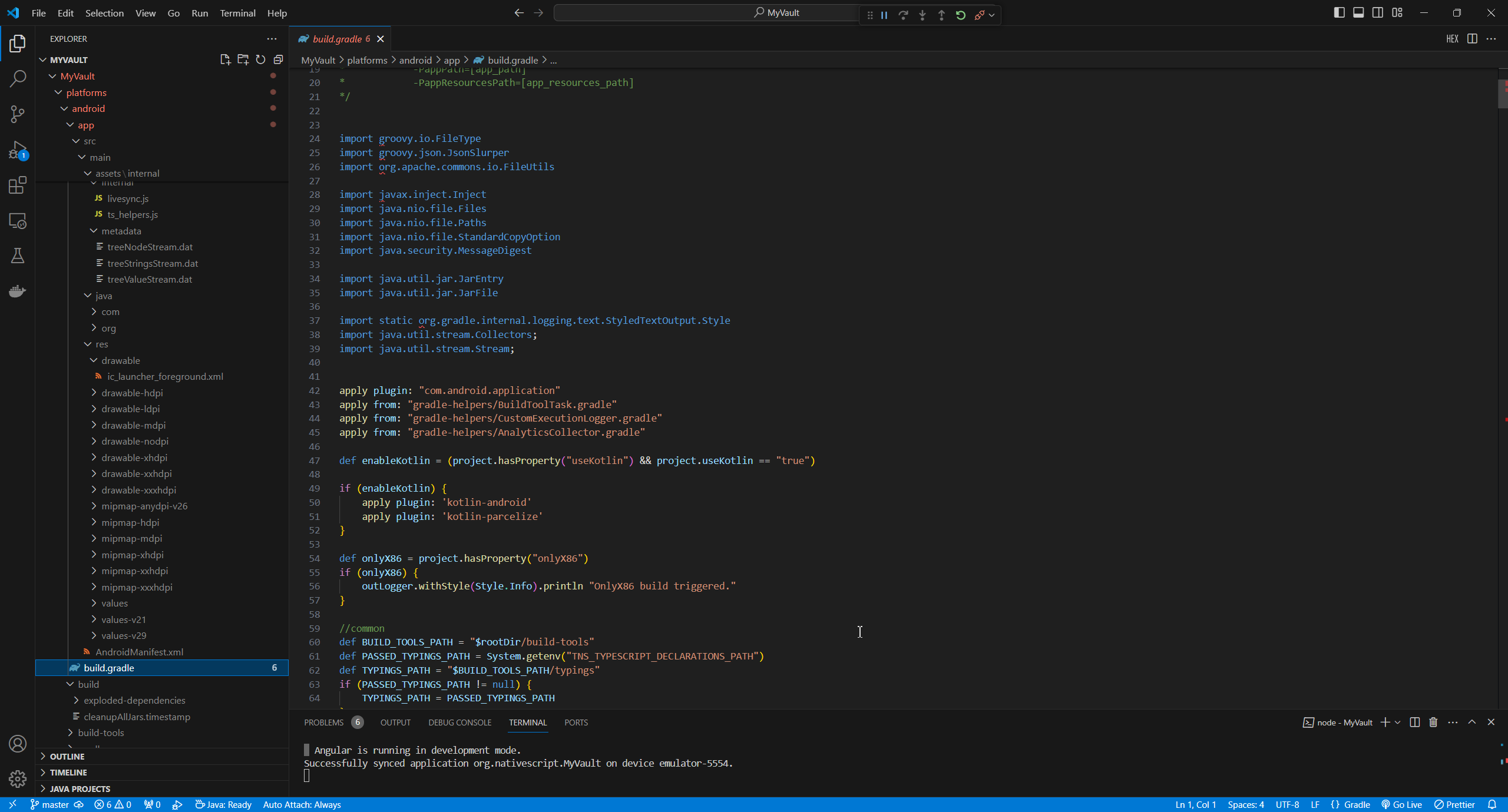Expand the OUTLINE section

pyautogui.click(x=67, y=757)
